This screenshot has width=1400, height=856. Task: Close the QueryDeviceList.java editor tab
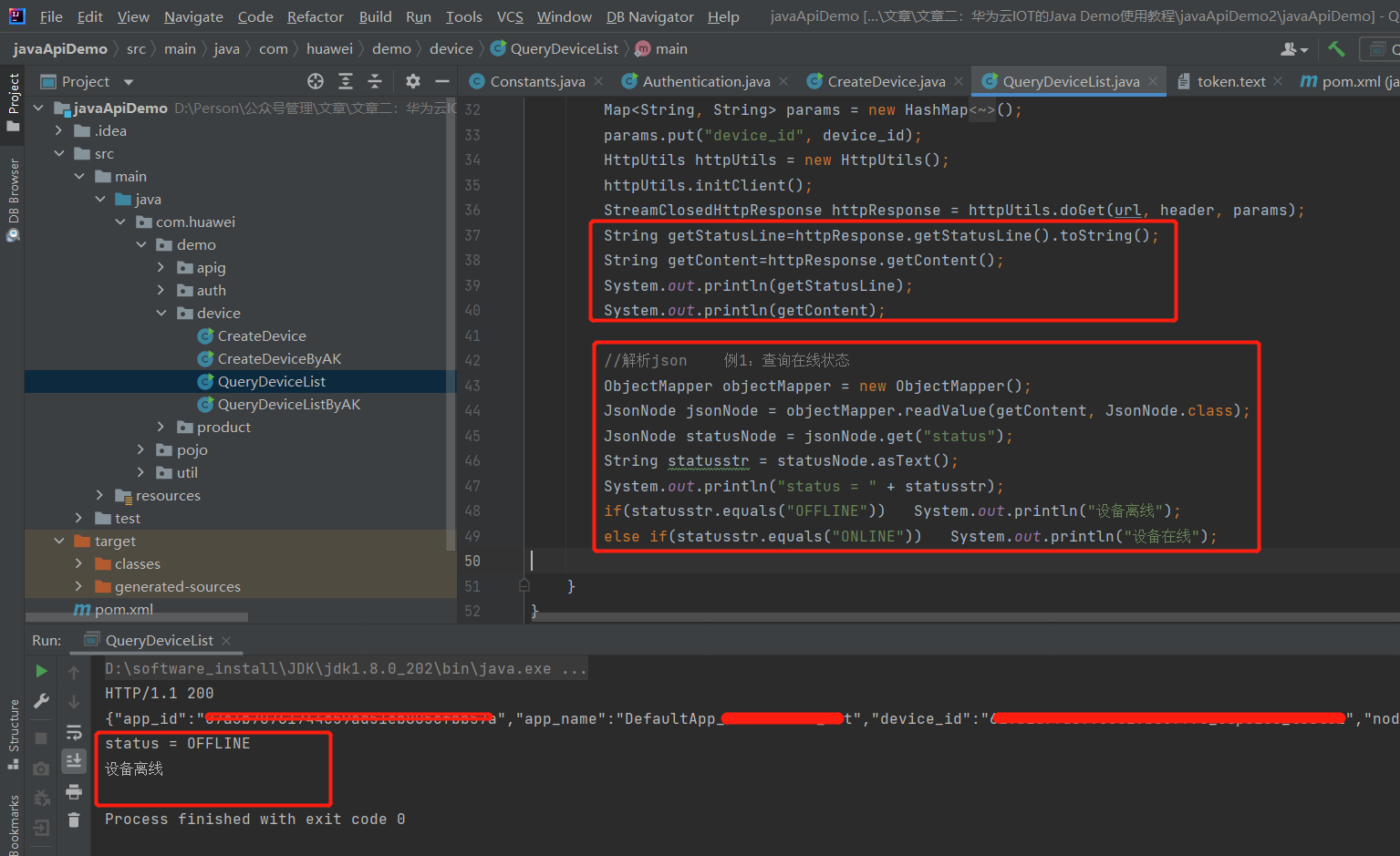(x=1153, y=81)
